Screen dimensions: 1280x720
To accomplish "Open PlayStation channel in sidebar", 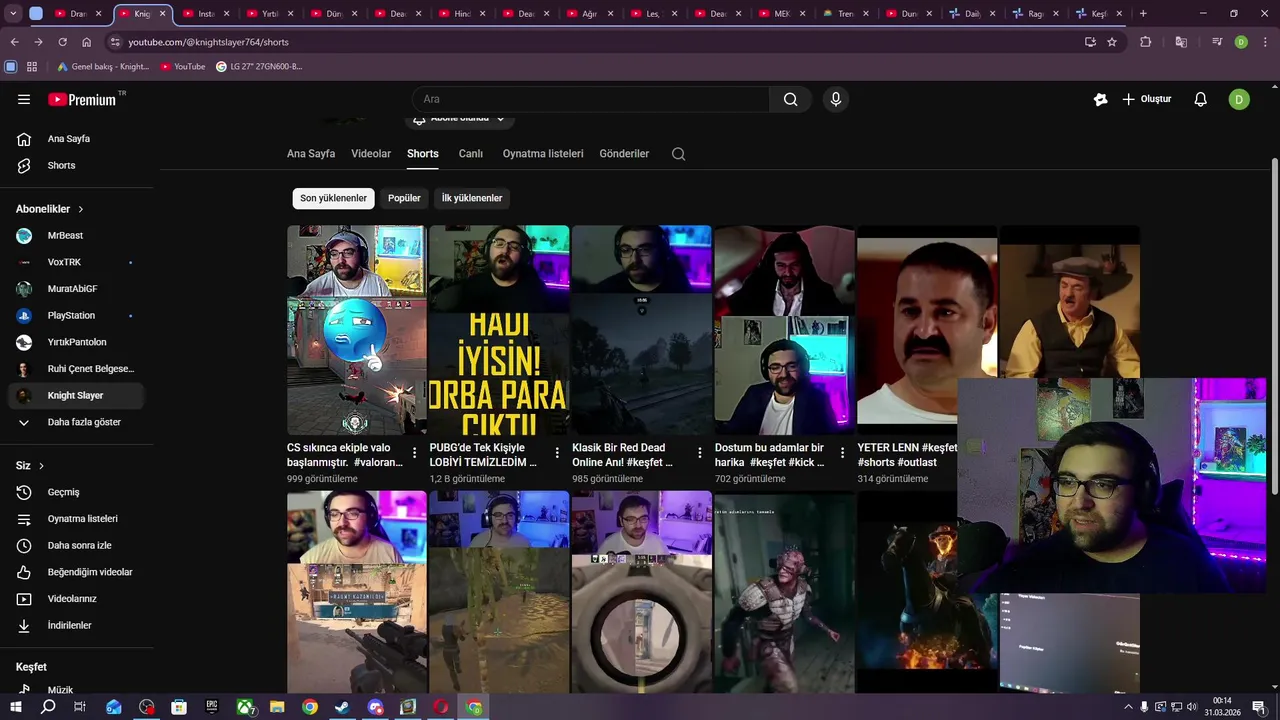I will click(76, 316).
